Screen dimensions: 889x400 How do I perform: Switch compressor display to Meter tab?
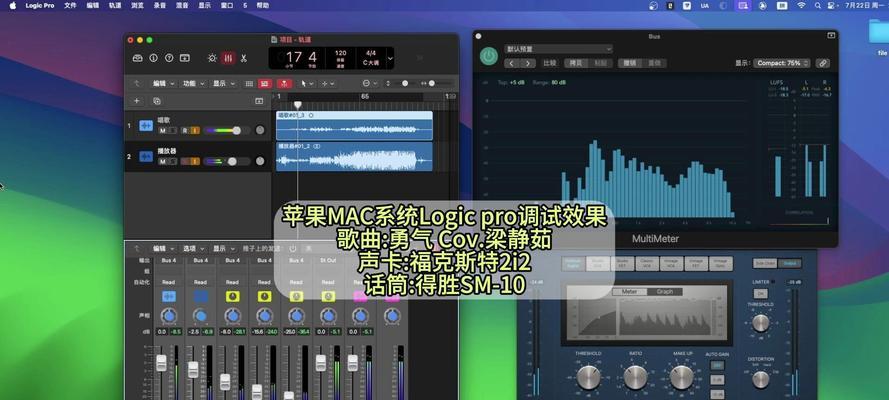[630, 292]
